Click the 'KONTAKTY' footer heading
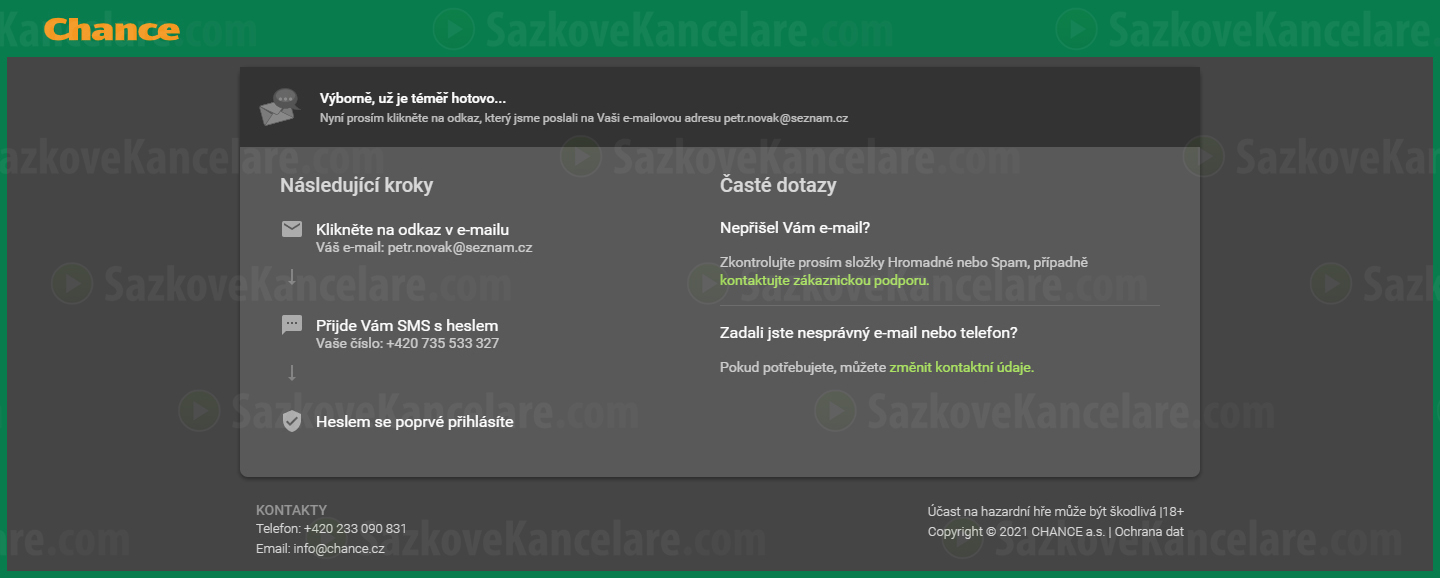1440x578 pixels. pos(291,510)
